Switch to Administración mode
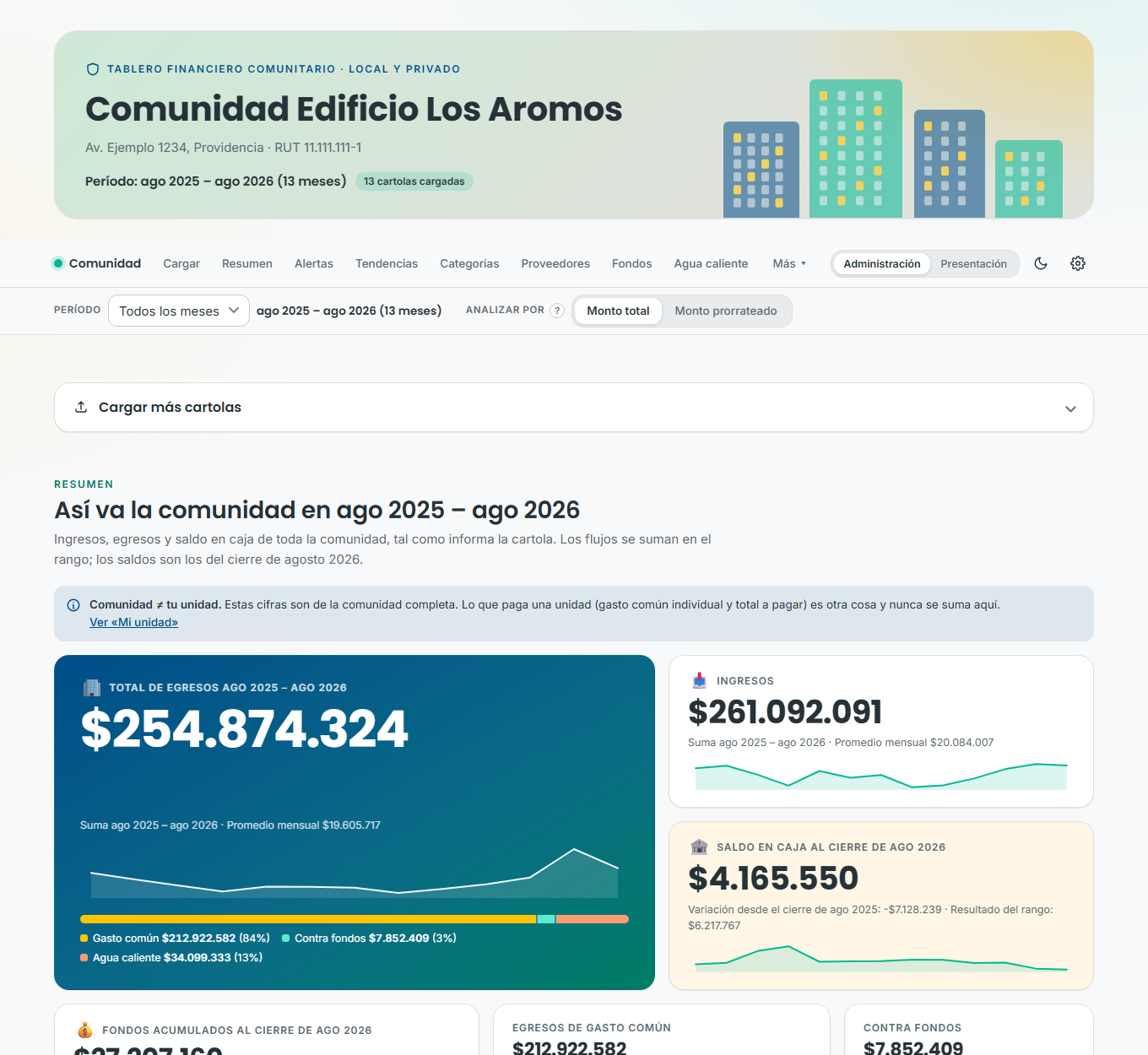1148x1055 pixels. tap(882, 264)
